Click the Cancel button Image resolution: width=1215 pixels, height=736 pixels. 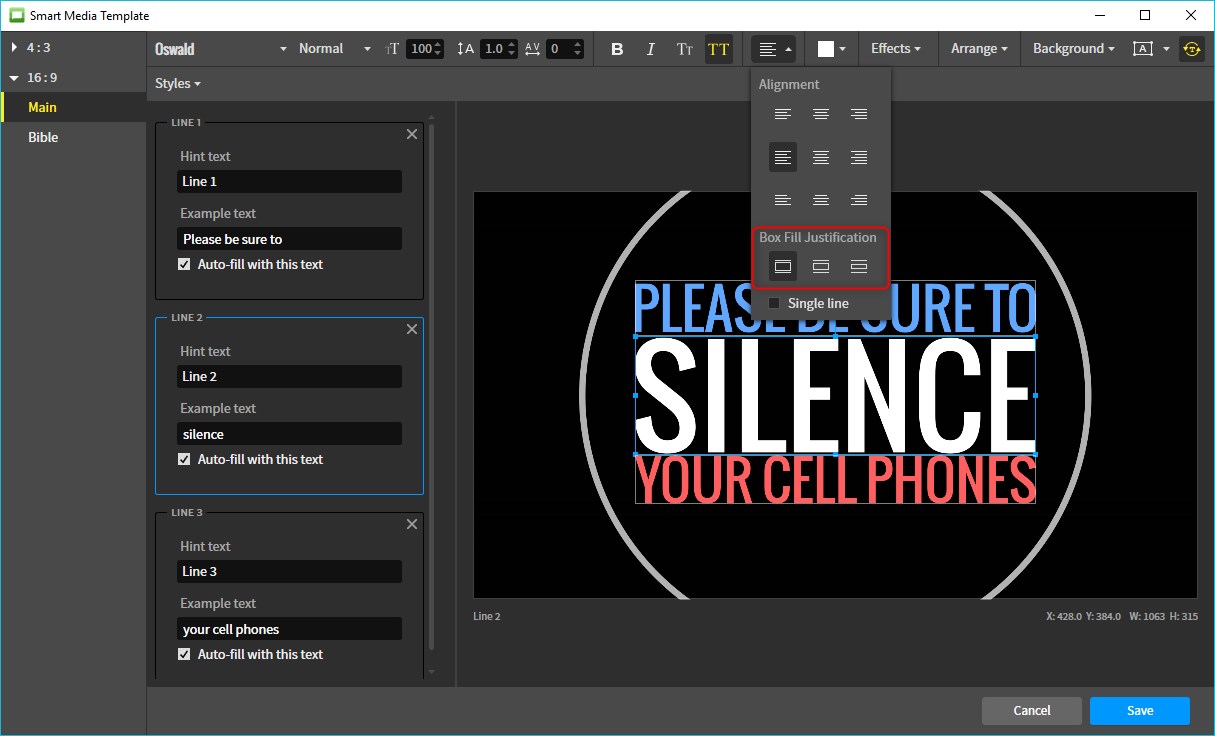click(x=1032, y=711)
